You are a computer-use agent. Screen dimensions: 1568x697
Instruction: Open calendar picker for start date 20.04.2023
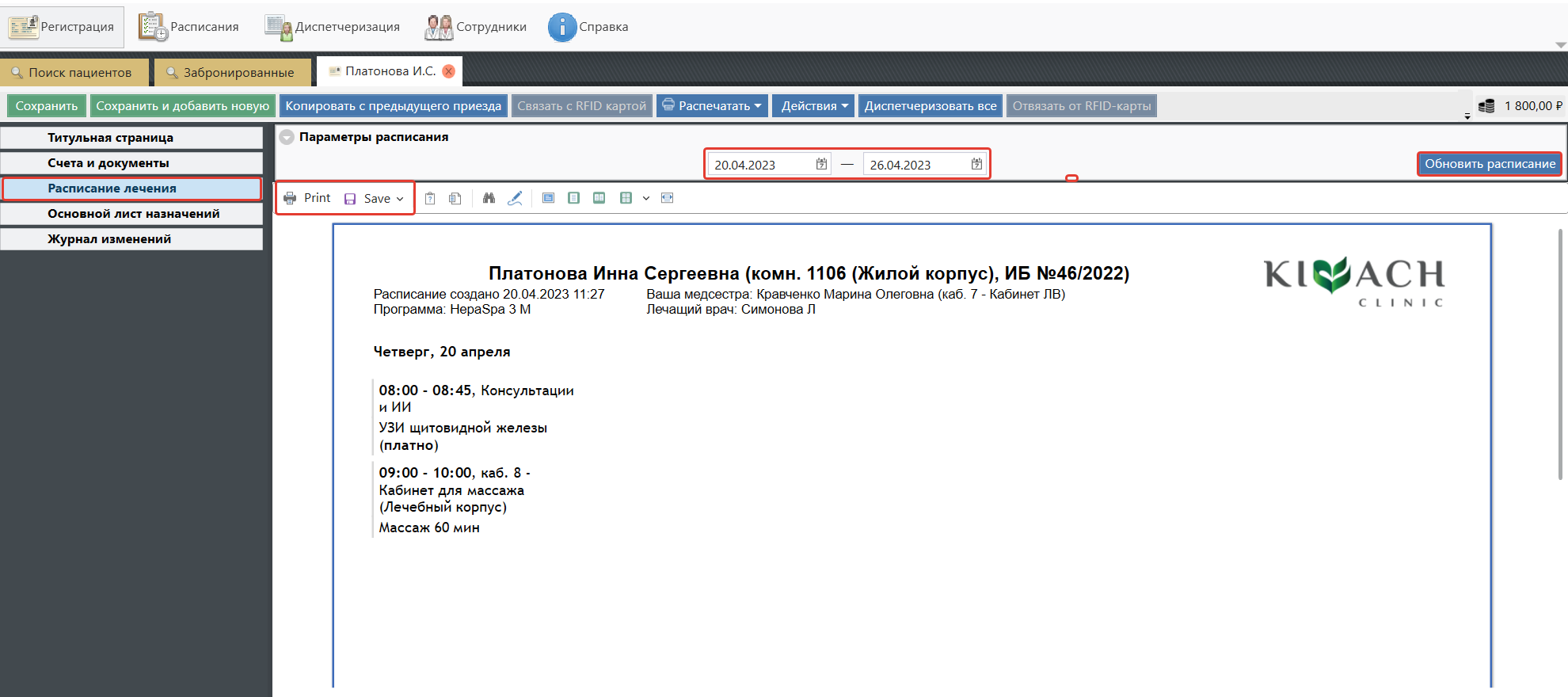point(821,164)
